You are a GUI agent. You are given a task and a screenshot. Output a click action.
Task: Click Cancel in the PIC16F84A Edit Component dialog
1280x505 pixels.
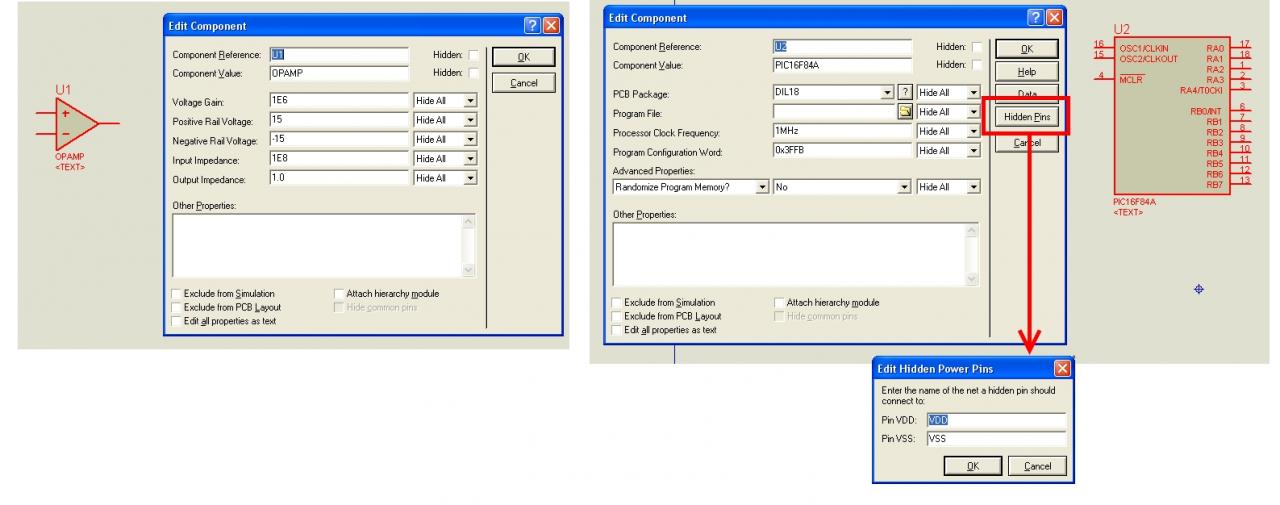[x=1026, y=143]
